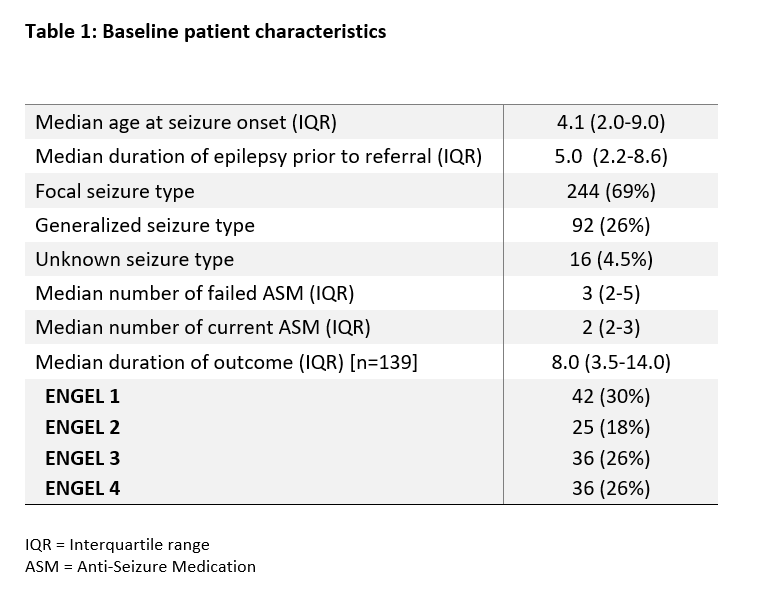Click the "Median duration of outcome" row label
The image size is (773, 596).
tap(226, 361)
